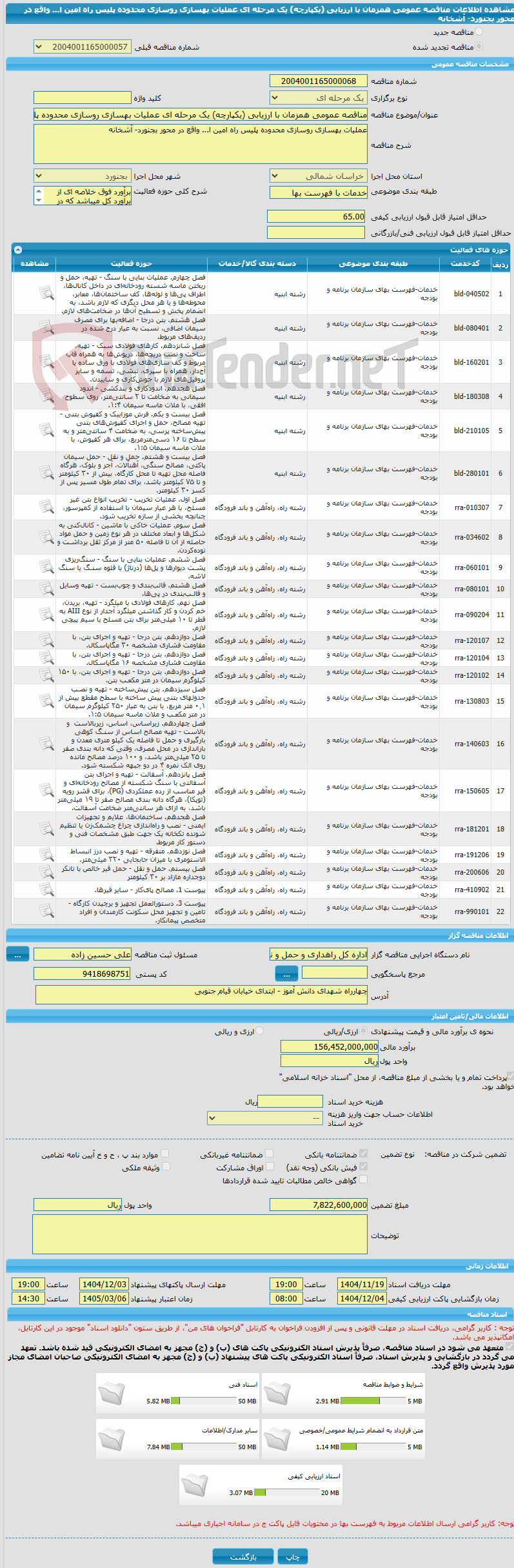This screenshot has height=1568, width=514.
Task: Expand the استان محل اجرا dropdown
Action: click(319, 176)
